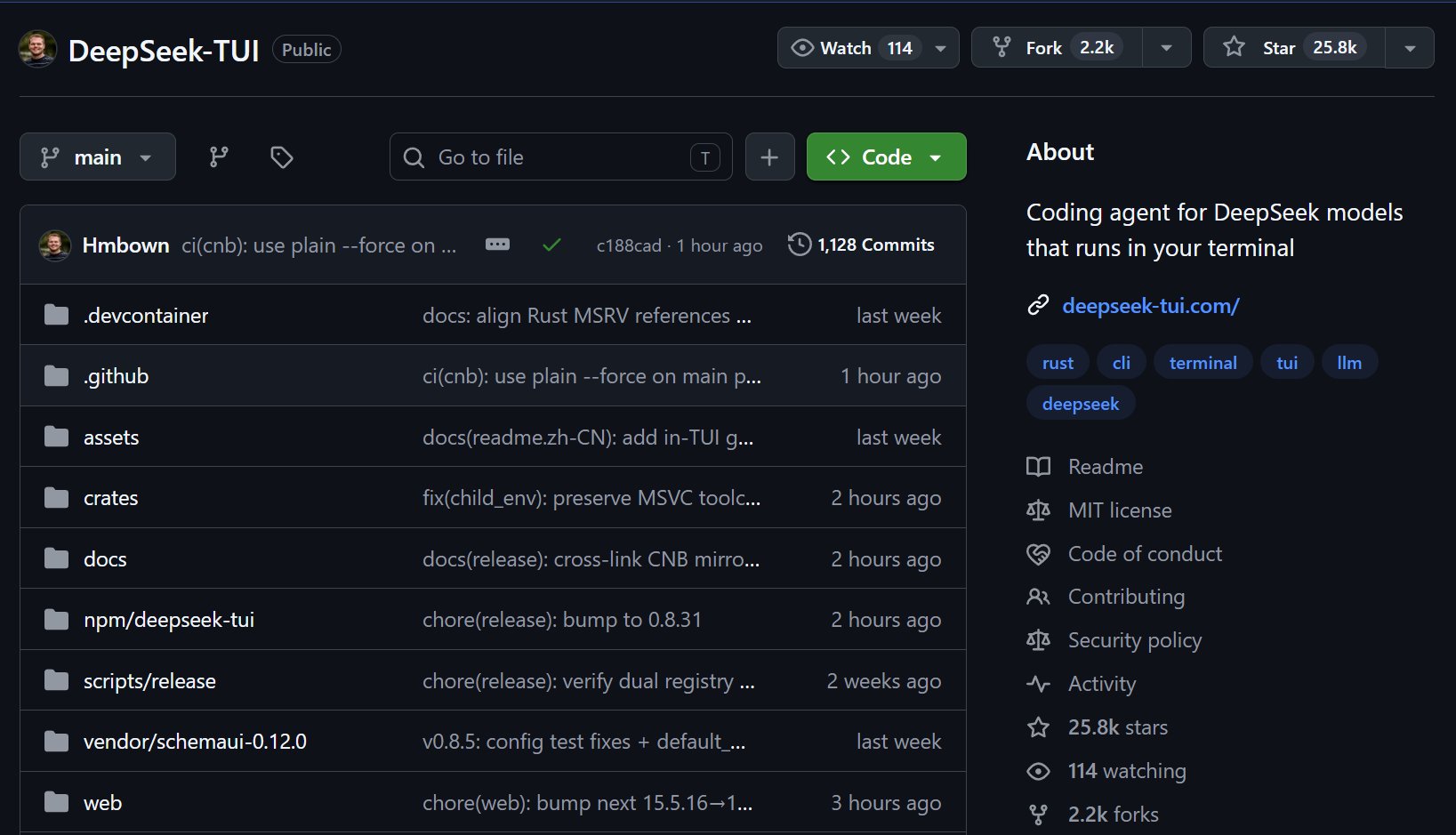1456x835 pixels.
Task: Select the cli topic tag
Action: (1122, 363)
